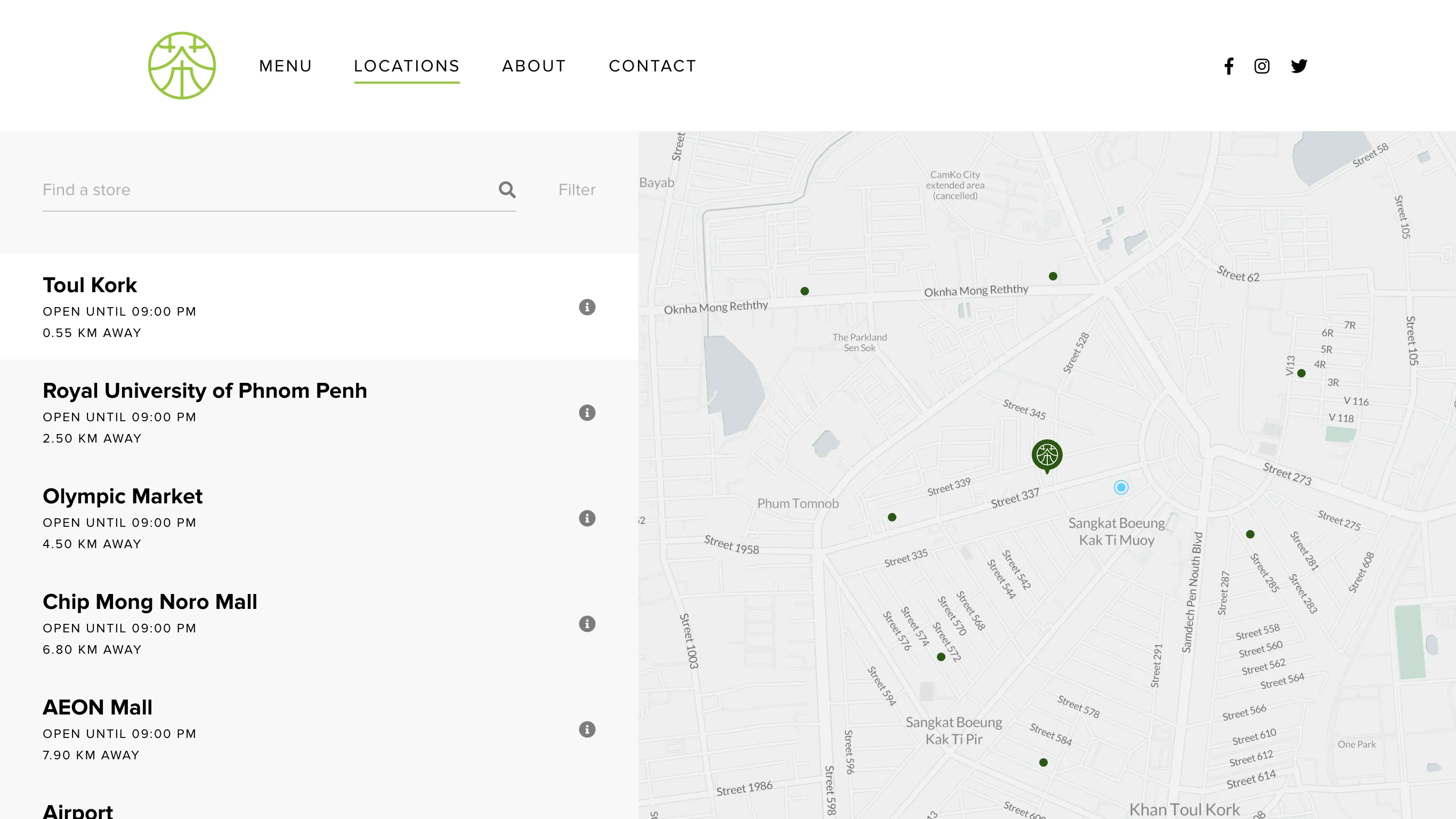Image resolution: width=1456 pixels, height=819 pixels.
Task: Show info for Toul Kork store
Action: pos(587,307)
